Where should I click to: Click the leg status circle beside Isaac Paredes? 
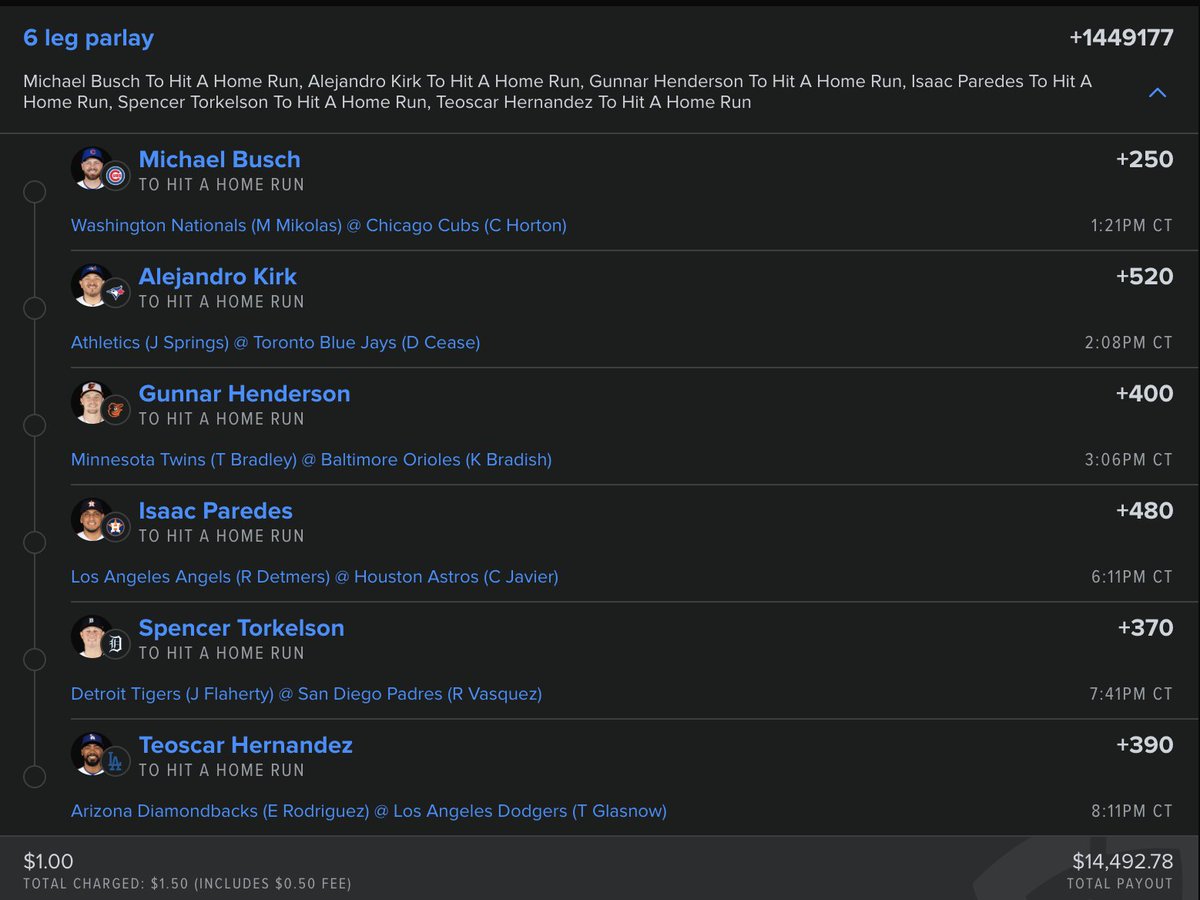tap(34, 542)
